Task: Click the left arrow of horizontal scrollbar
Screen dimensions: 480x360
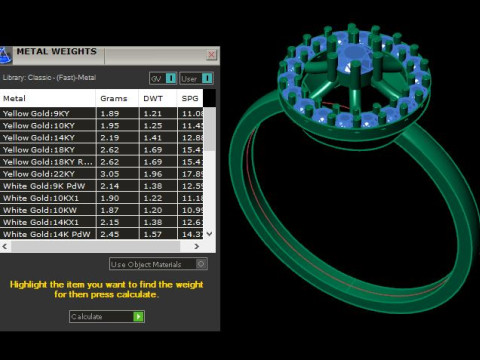Action: pyautogui.click(x=5, y=246)
